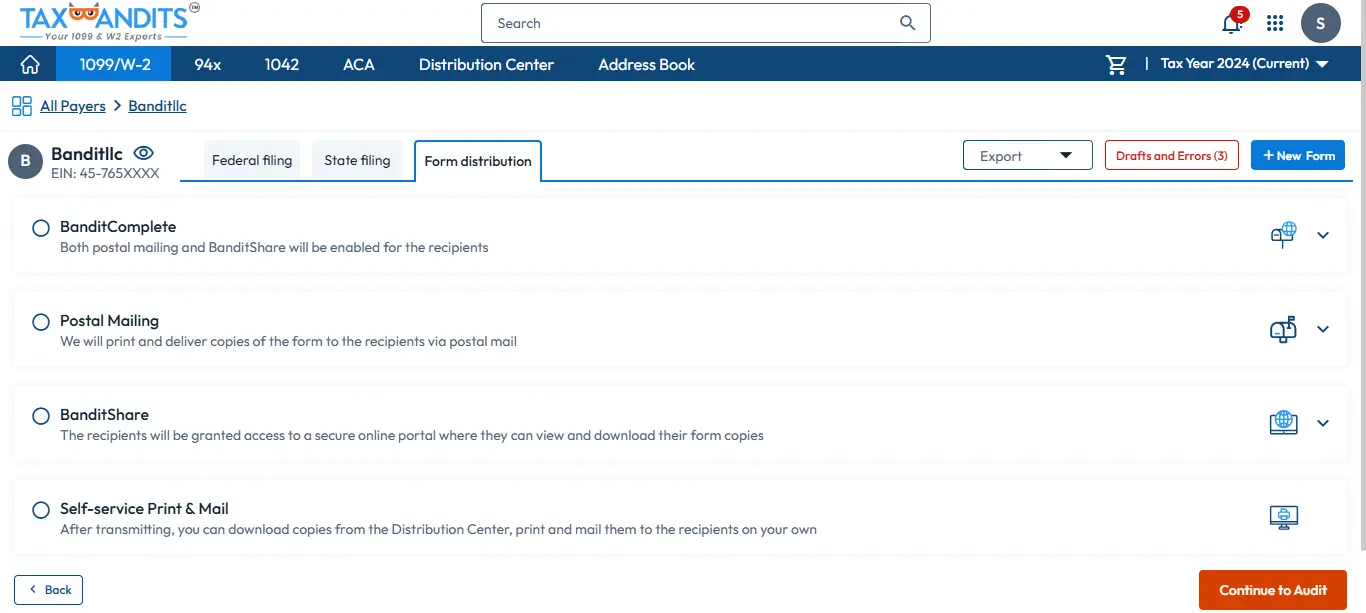The width and height of the screenshot is (1366, 613).
Task: Click 'The recipients will be granted access' description
Action: pos(412,435)
